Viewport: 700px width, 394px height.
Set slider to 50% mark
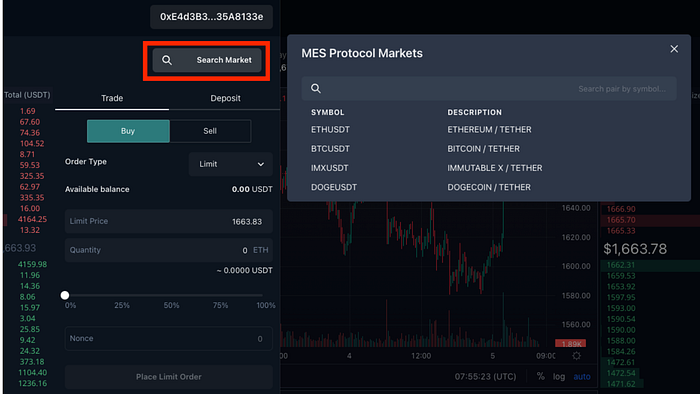point(171,305)
